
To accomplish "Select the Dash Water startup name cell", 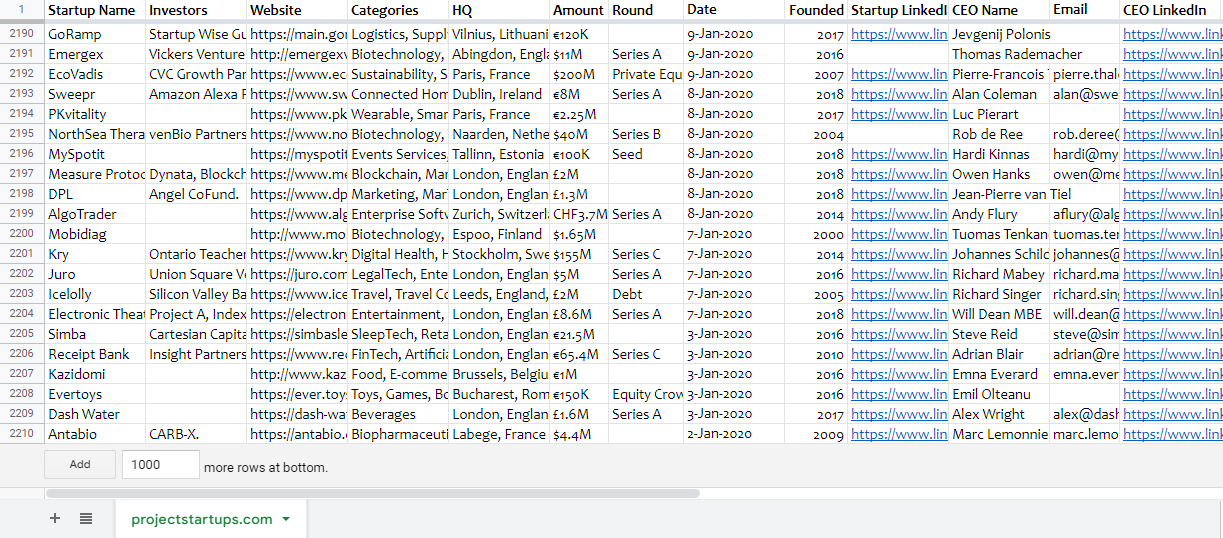I will 95,414.
